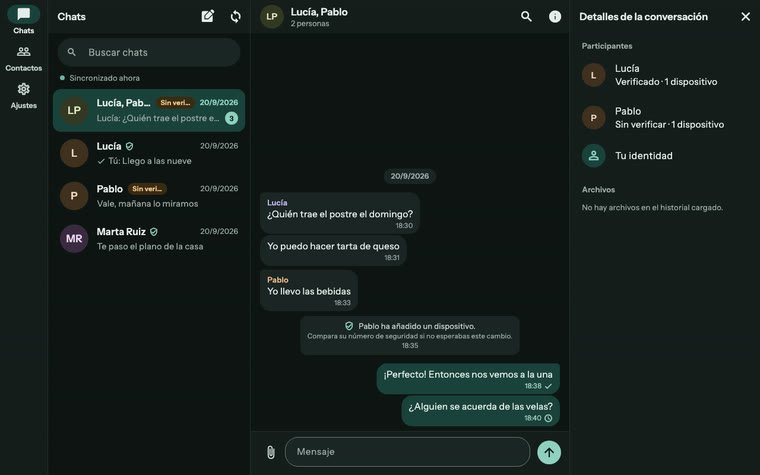
Task: Click Marta Ruiz's verified shield icon
Action: 154,232
